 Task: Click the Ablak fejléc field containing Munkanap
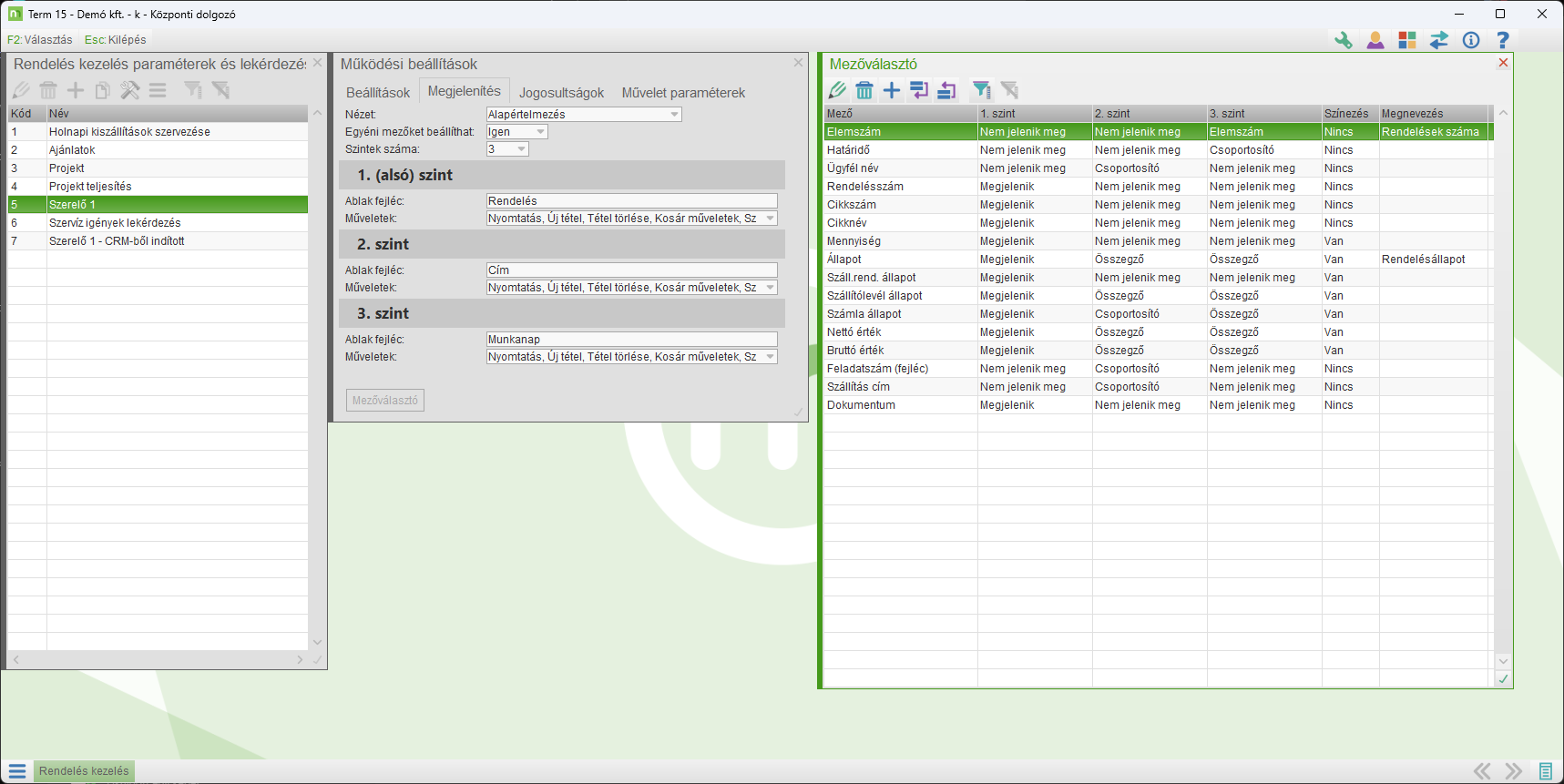coord(631,340)
